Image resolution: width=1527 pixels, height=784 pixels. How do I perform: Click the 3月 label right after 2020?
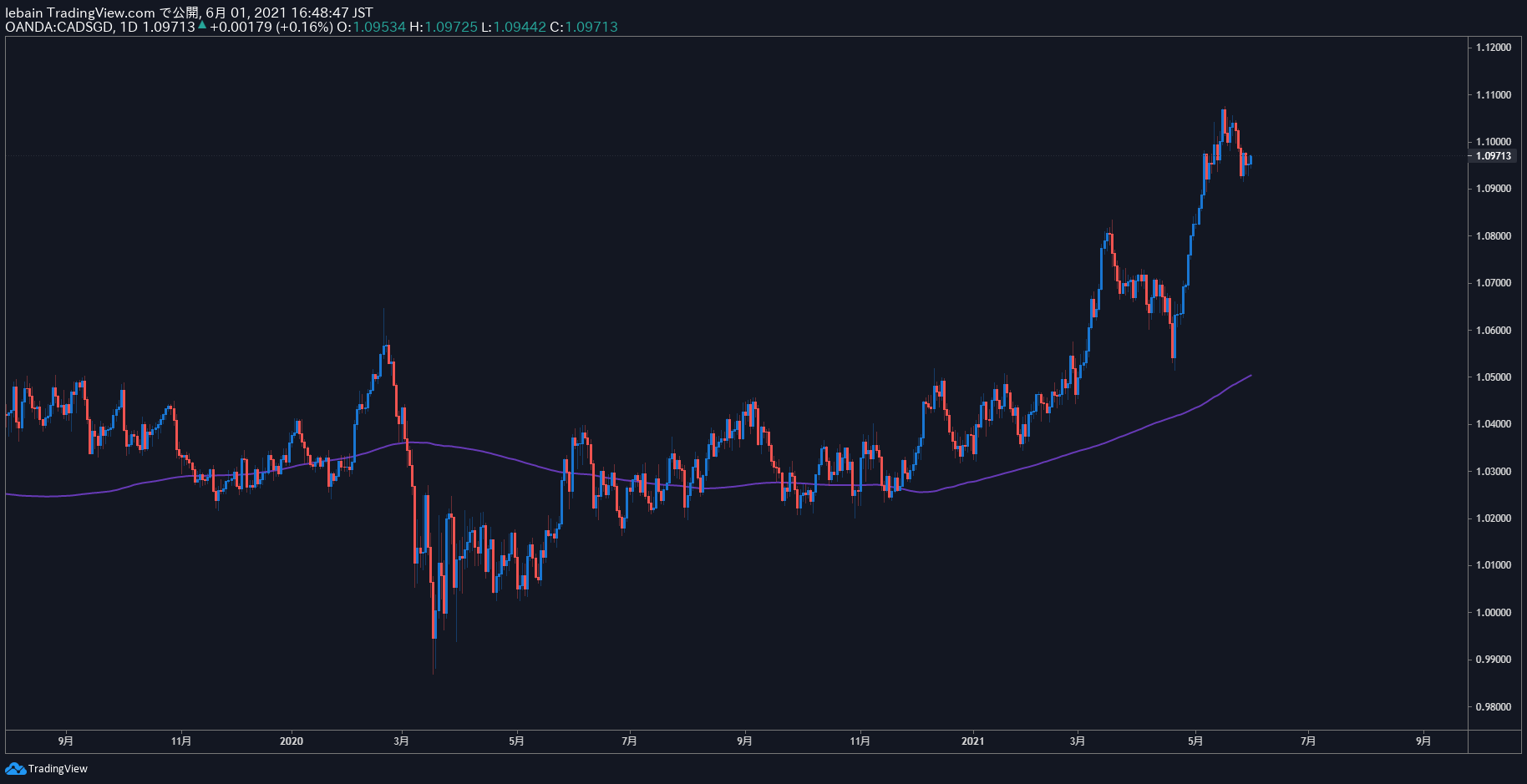click(x=402, y=741)
